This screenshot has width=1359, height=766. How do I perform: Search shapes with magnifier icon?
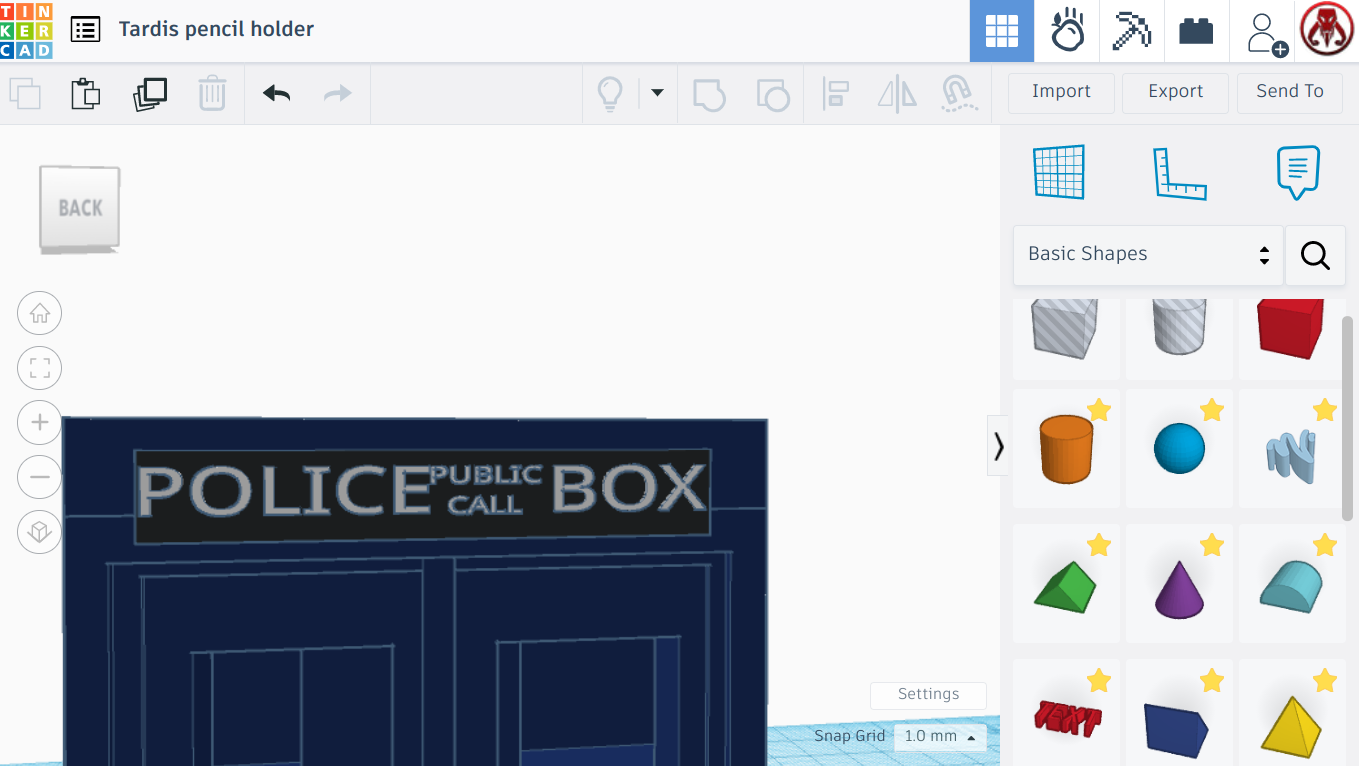pyautogui.click(x=1315, y=256)
